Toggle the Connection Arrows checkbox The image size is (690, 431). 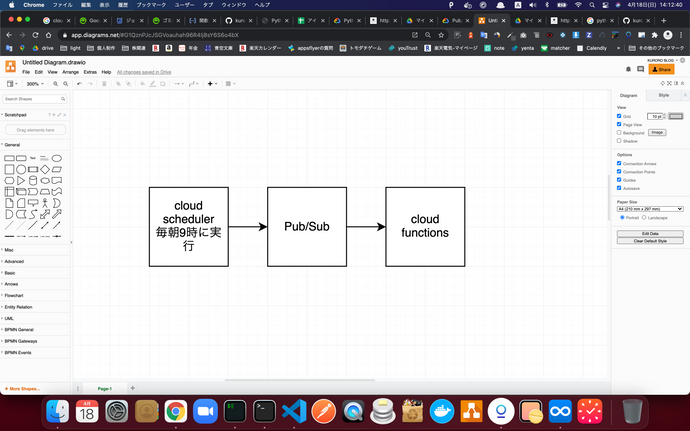(x=619, y=163)
